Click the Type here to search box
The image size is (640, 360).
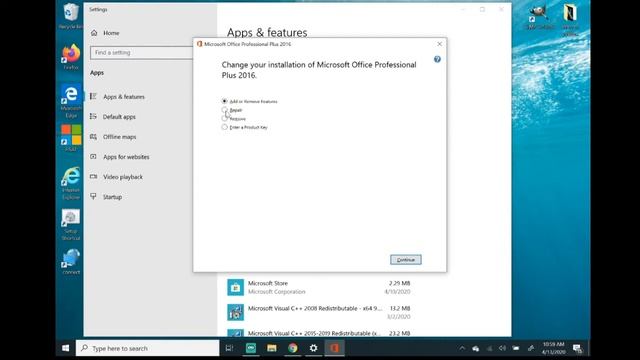pos(147,348)
